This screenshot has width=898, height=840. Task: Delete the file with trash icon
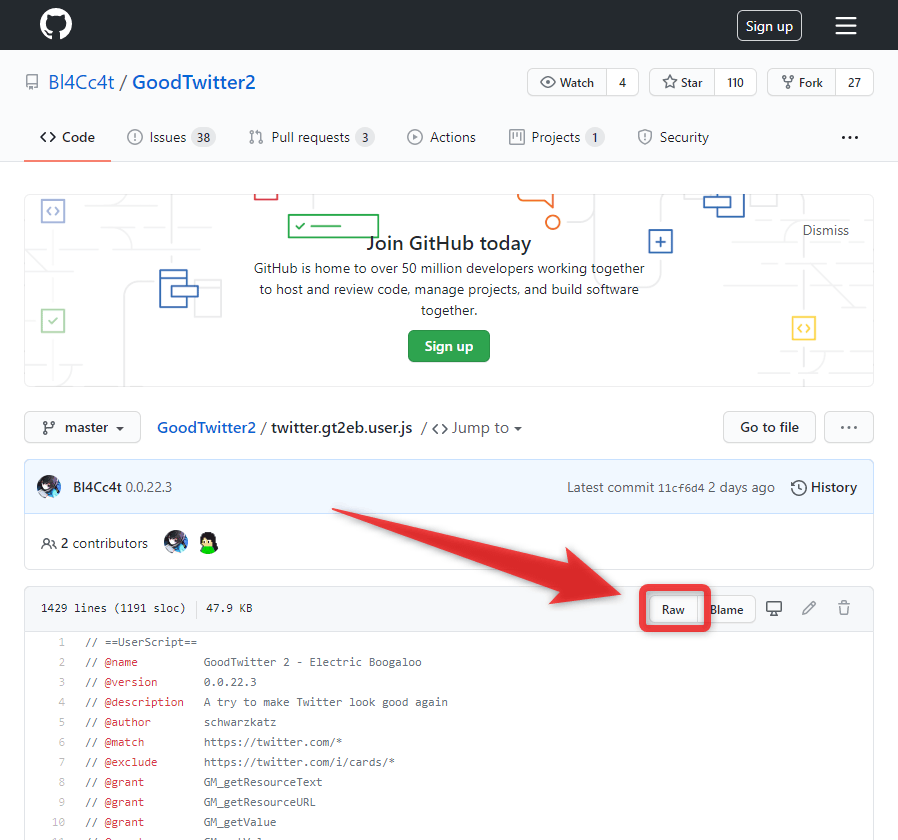(x=844, y=608)
